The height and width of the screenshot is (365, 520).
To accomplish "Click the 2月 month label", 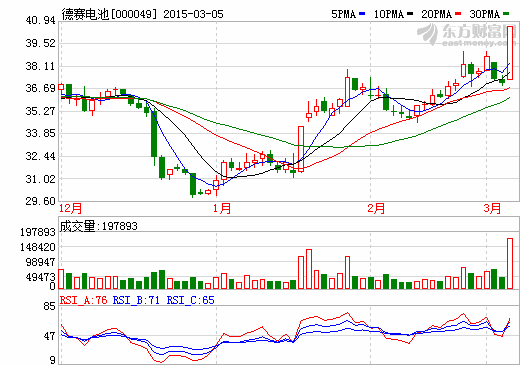I will pyautogui.click(x=376, y=208).
